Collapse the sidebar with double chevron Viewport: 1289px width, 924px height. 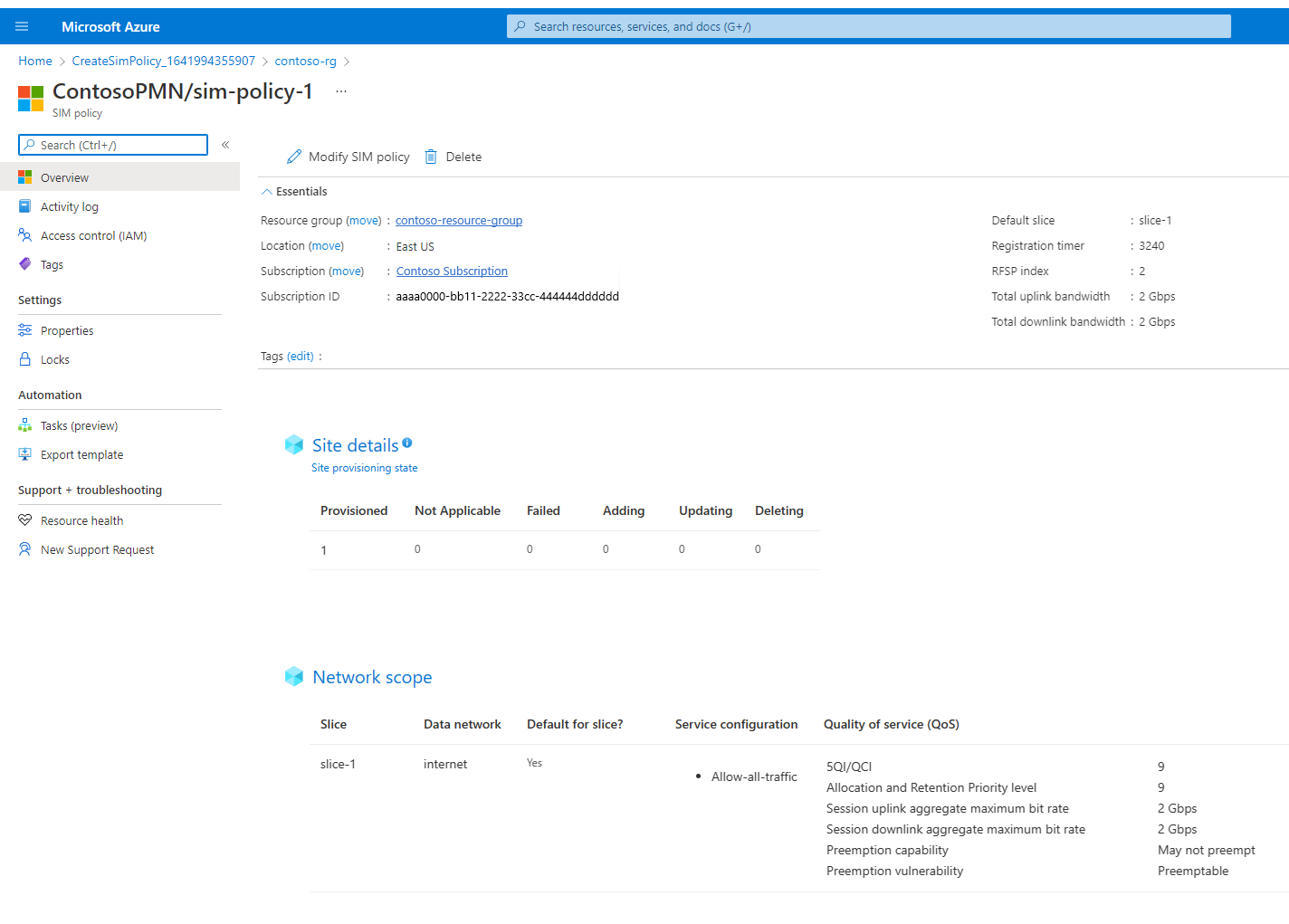225,145
